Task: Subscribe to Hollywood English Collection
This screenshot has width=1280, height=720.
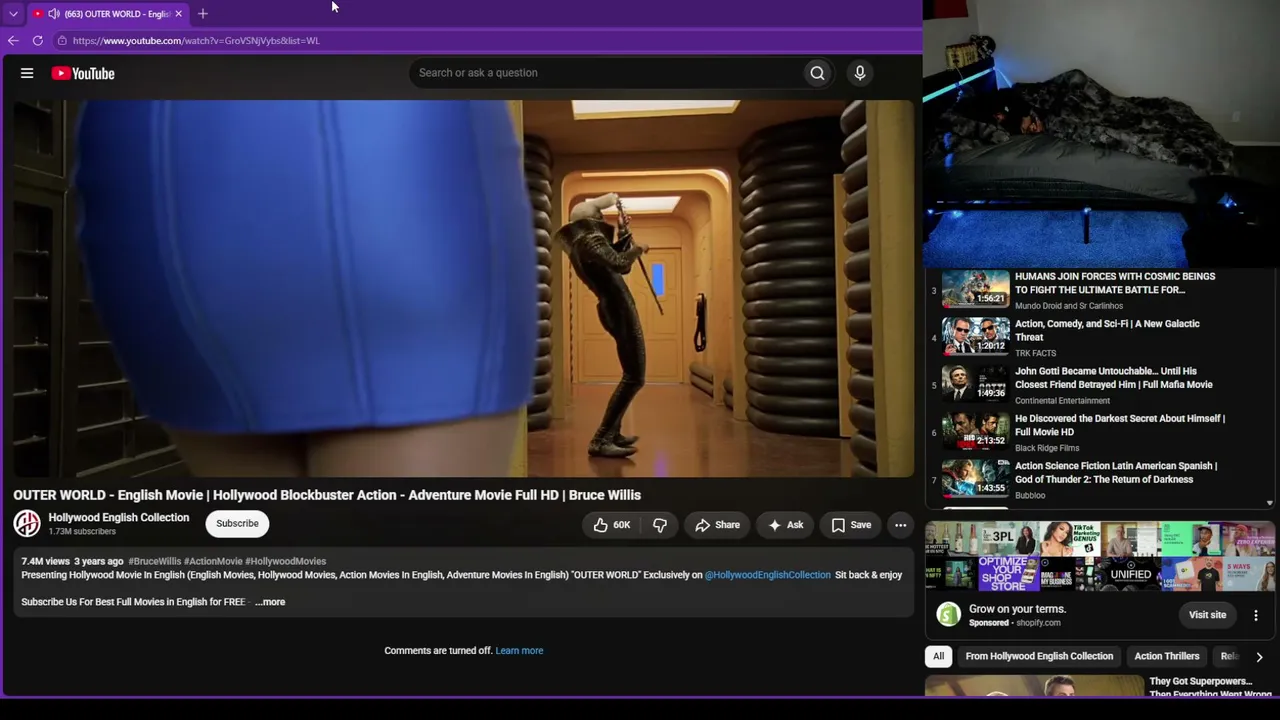Action: (x=237, y=524)
